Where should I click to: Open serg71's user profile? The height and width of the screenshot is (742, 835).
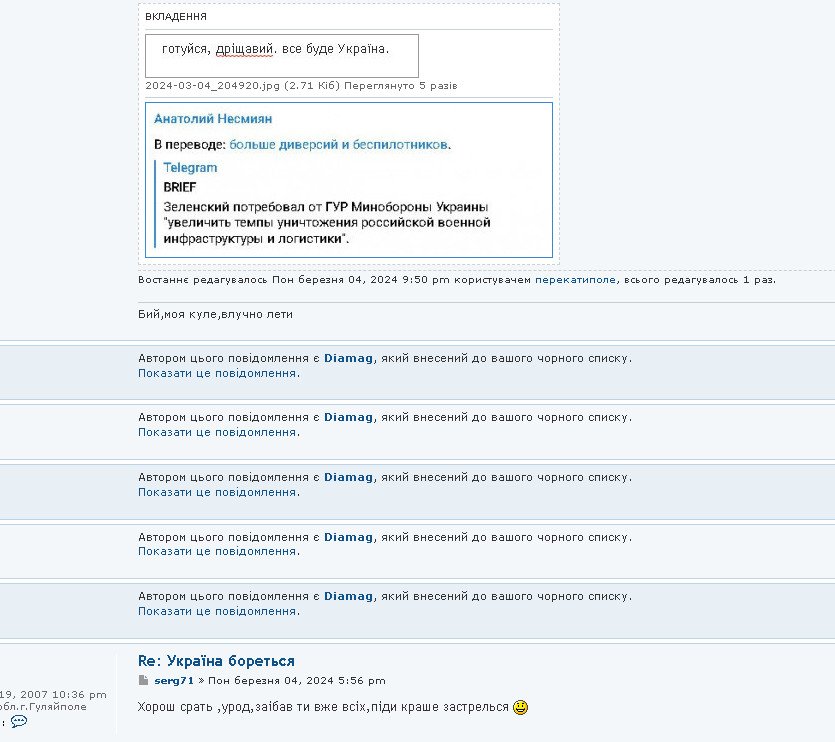tap(174, 681)
